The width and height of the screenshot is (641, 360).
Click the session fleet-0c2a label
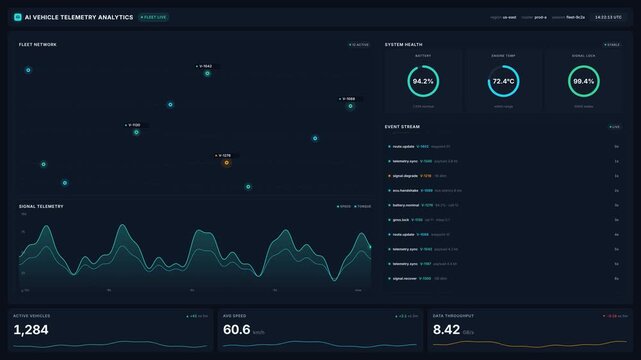[x=568, y=18]
